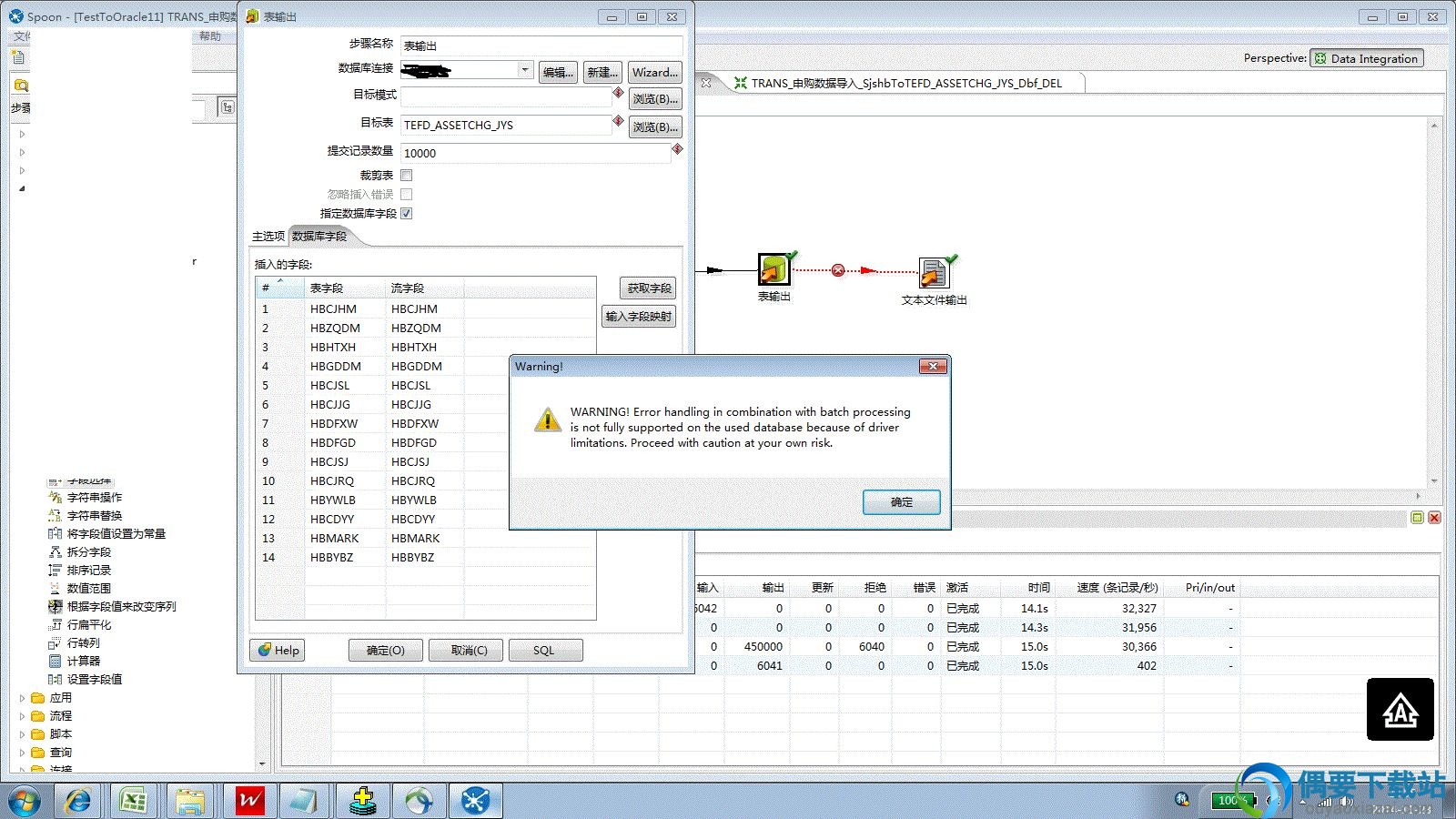Click the 流字段 column header
Image resolution: width=1456 pixels, height=819 pixels.
[424, 288]
